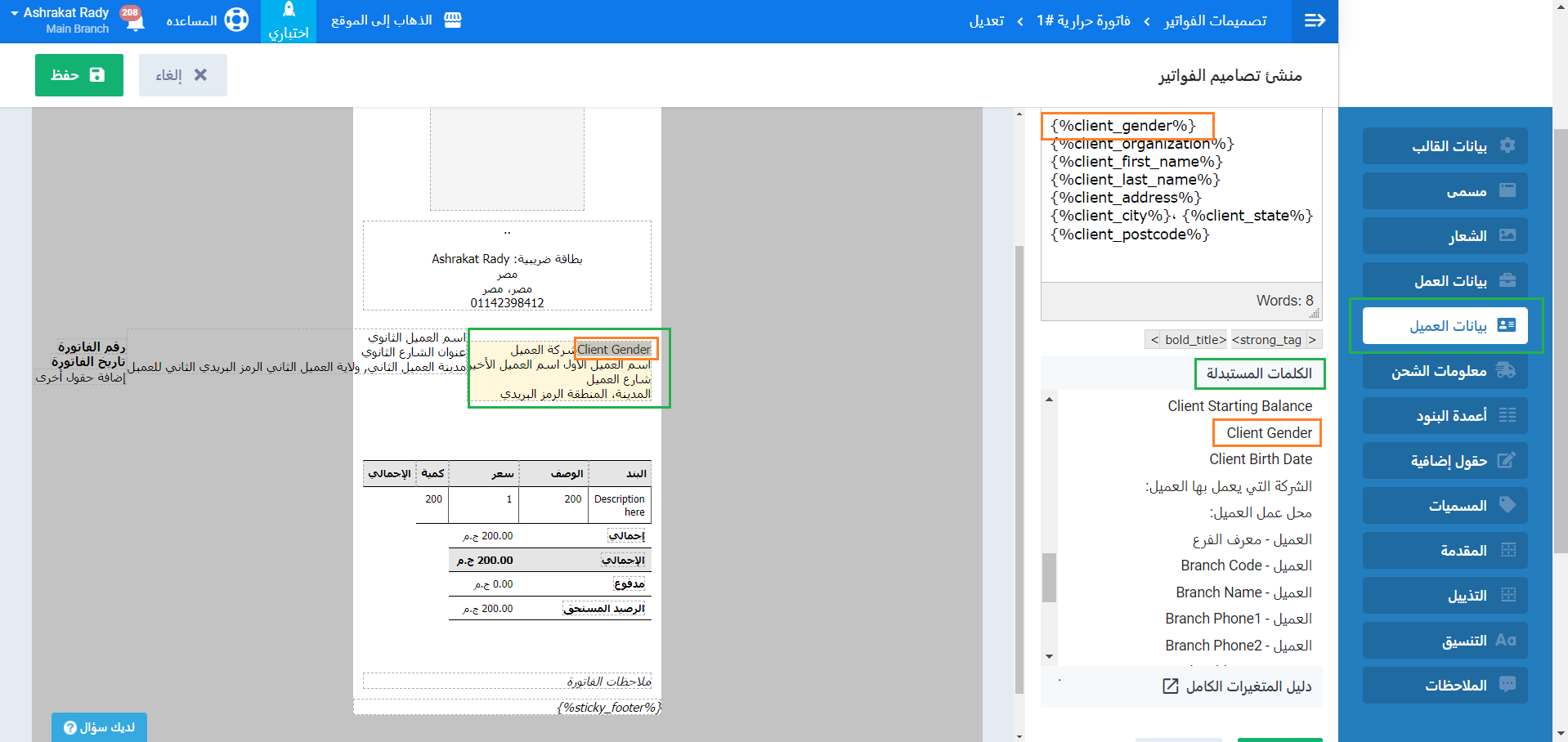The height and width of the screenshot is (742, 1568).
Task: Select the Client Gender placeholder
Action: click(1268, 433)
